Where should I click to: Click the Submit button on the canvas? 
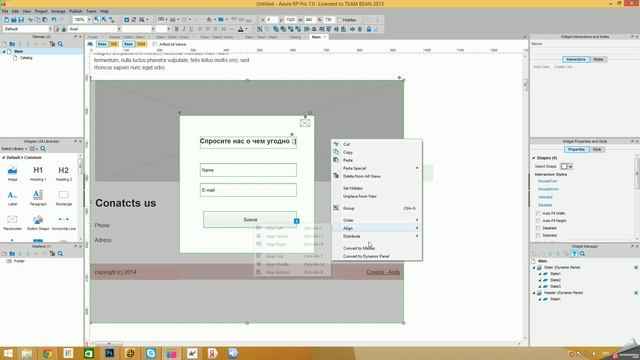250,220
